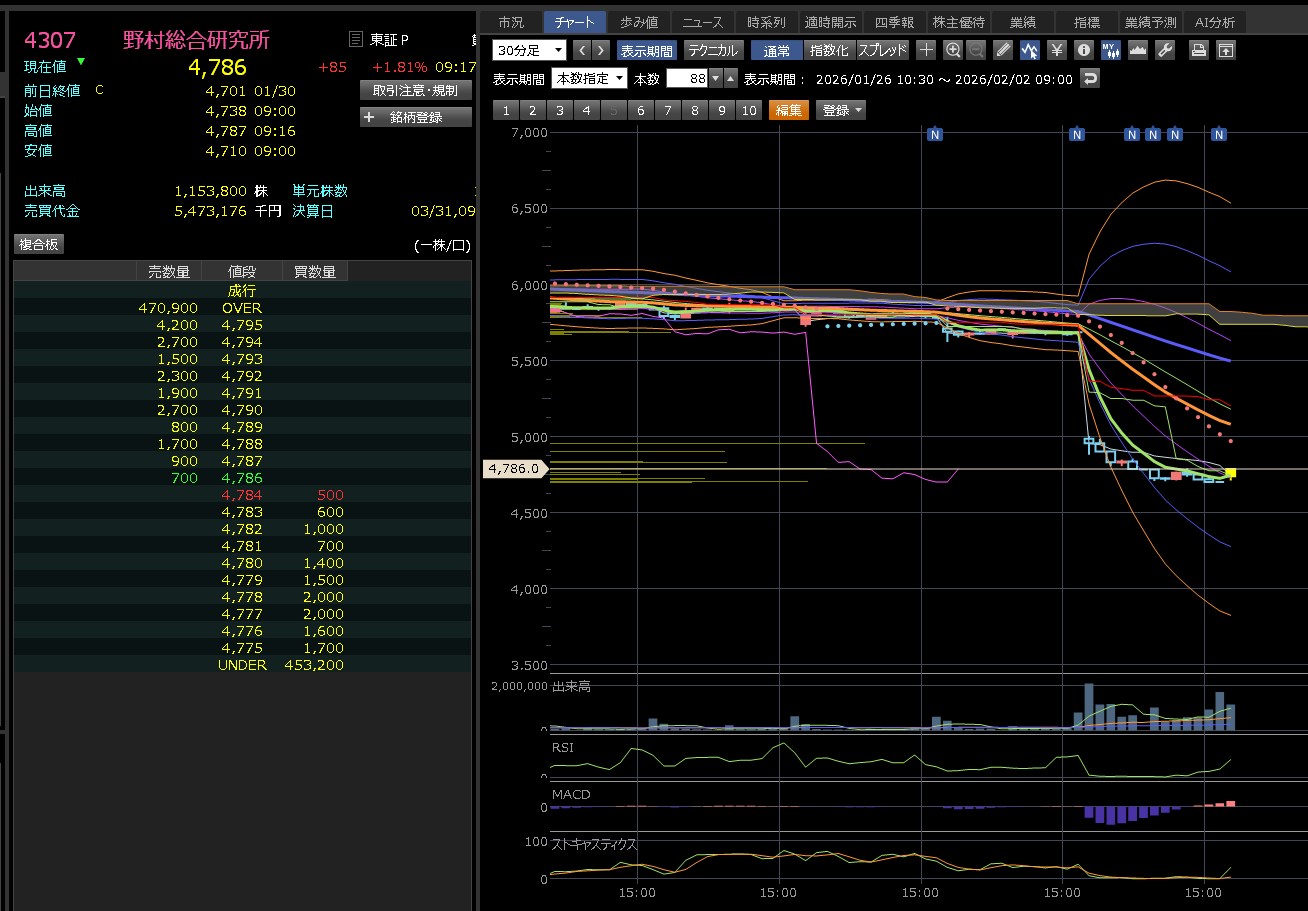Image resolution: width=1308 pixels, height=911 pixels.
Task: Select the pencil drawing tool
Action: [1003, 50]
